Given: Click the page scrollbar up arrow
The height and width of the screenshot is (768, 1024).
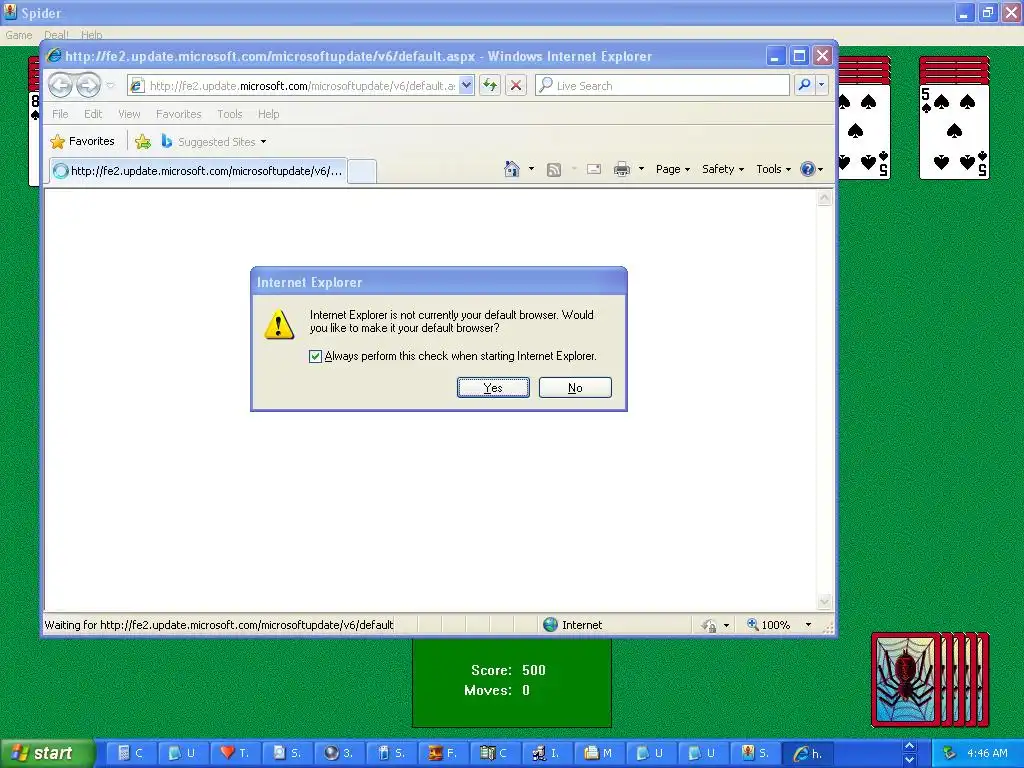Looking at the screenshot, I should coord(825,197).
